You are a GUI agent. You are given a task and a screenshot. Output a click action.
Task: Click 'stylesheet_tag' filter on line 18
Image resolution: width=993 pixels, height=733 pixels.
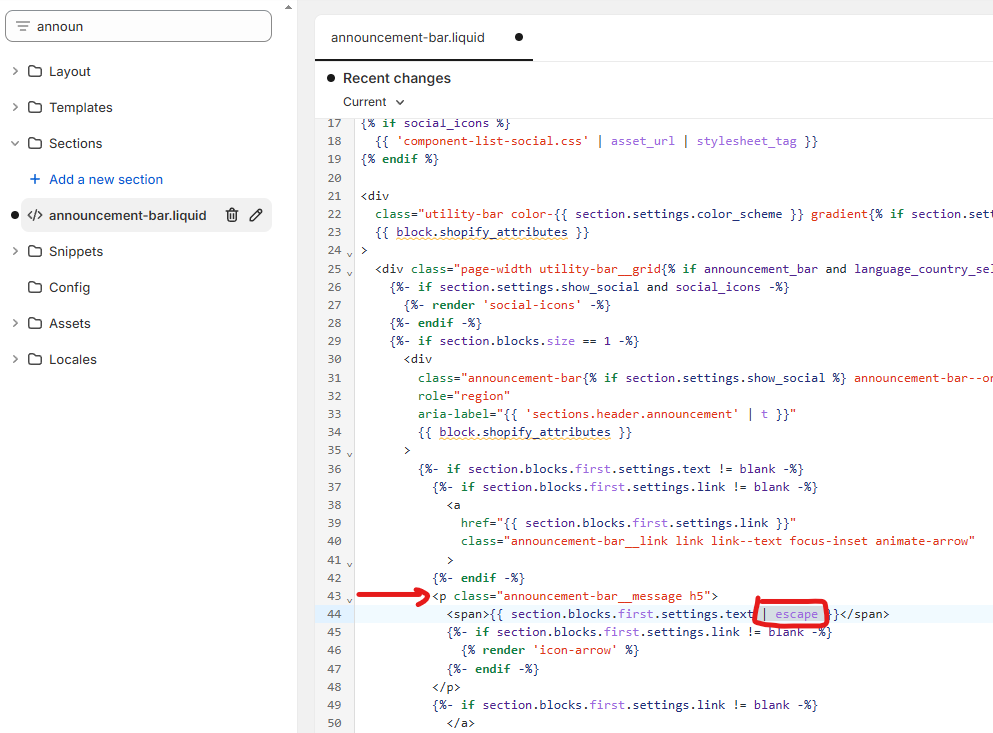click(x=746, y=141)
